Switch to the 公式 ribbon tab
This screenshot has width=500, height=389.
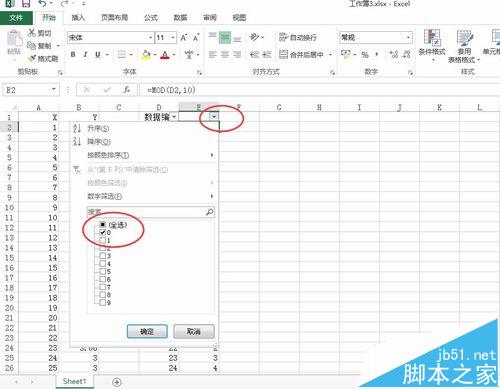151,18
